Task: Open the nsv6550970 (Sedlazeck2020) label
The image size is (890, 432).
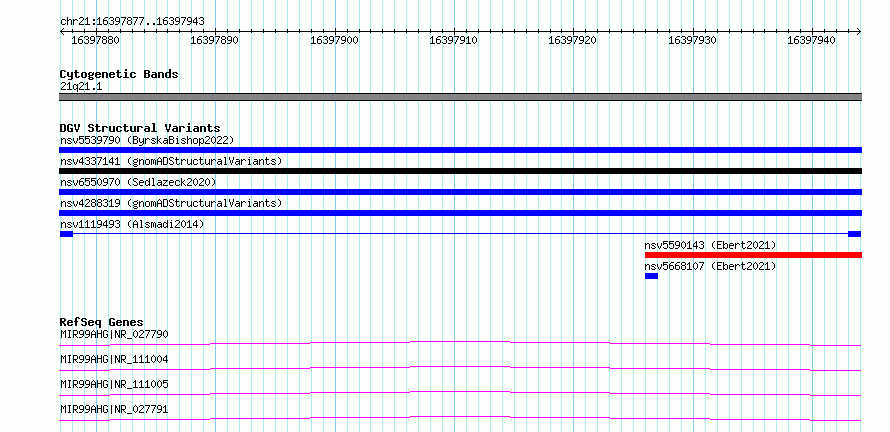Action: tap(138, 182)
